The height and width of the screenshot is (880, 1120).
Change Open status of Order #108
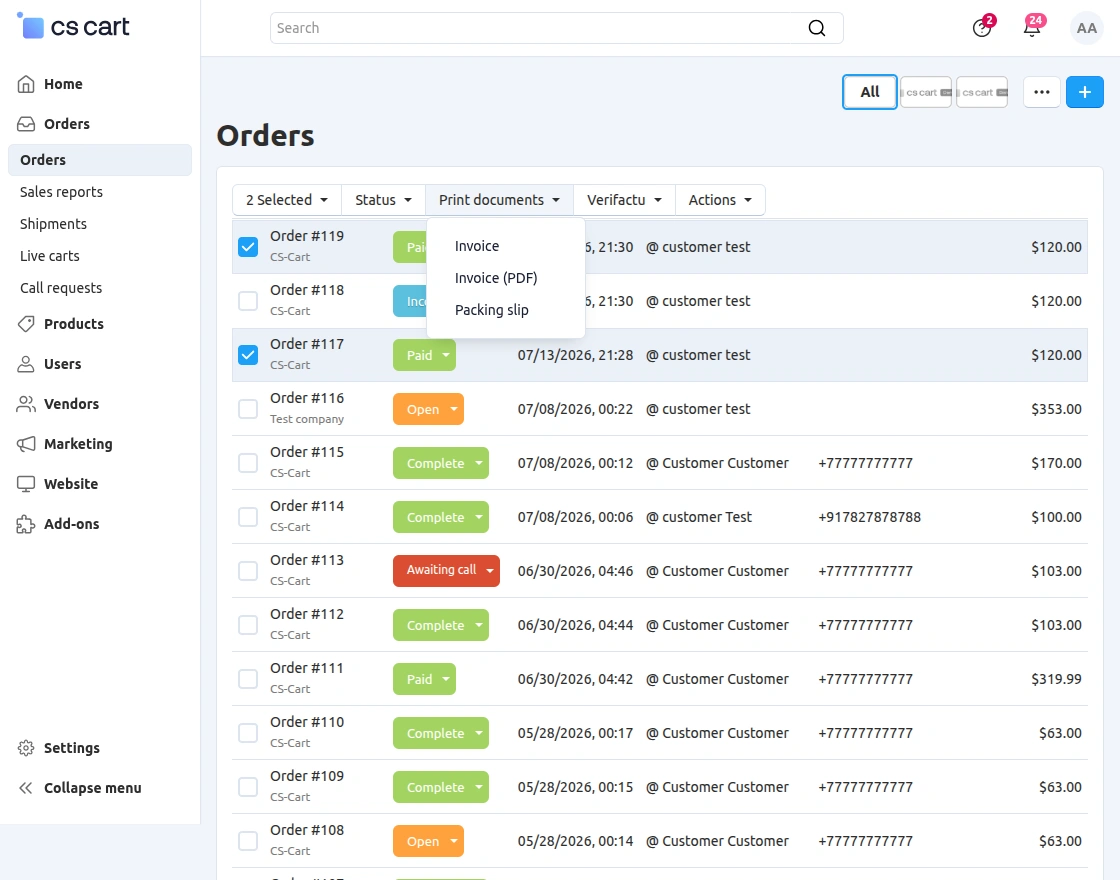pos(429,841)
